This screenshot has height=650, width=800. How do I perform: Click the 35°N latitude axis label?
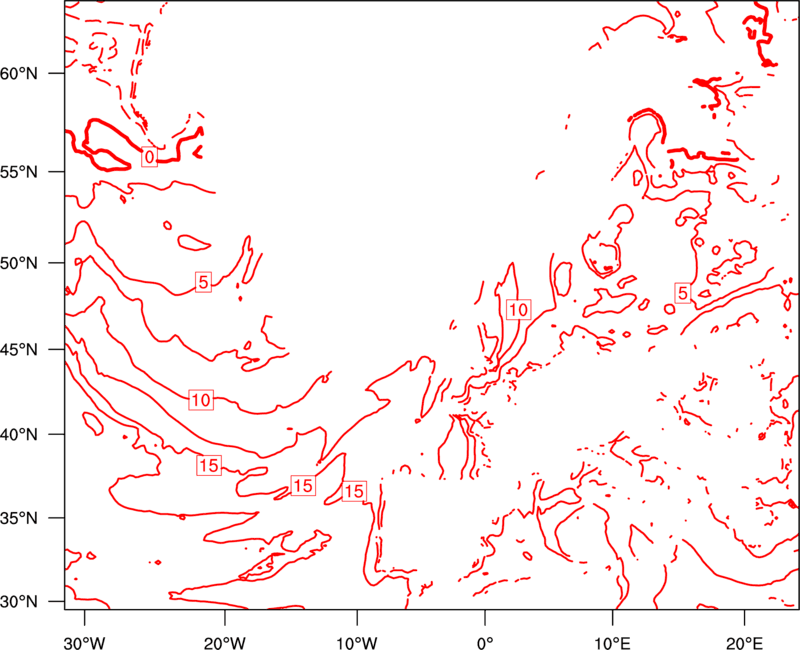coord(19,518)
